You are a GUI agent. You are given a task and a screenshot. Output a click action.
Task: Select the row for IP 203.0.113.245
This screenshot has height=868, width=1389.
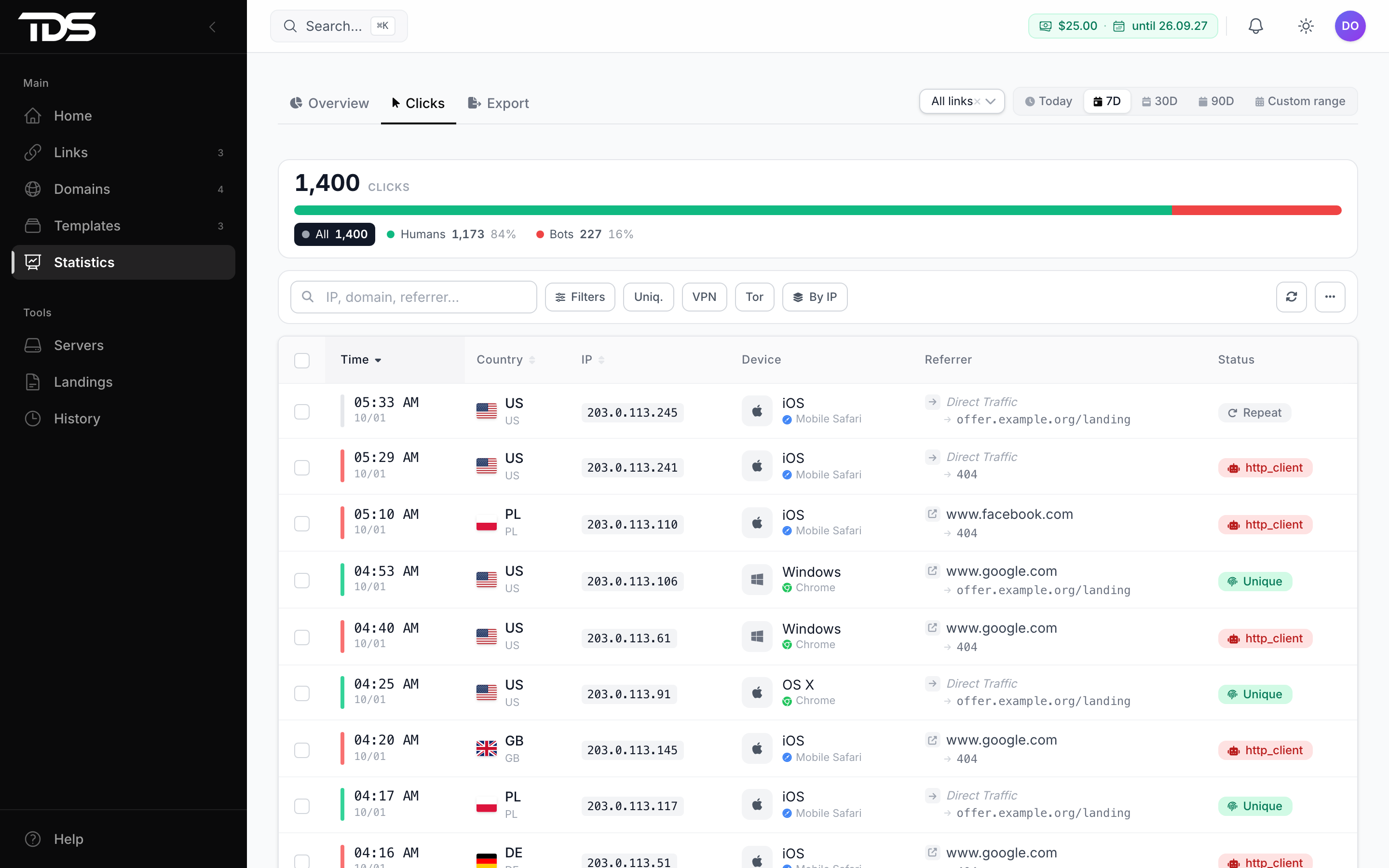coord(302,412)
